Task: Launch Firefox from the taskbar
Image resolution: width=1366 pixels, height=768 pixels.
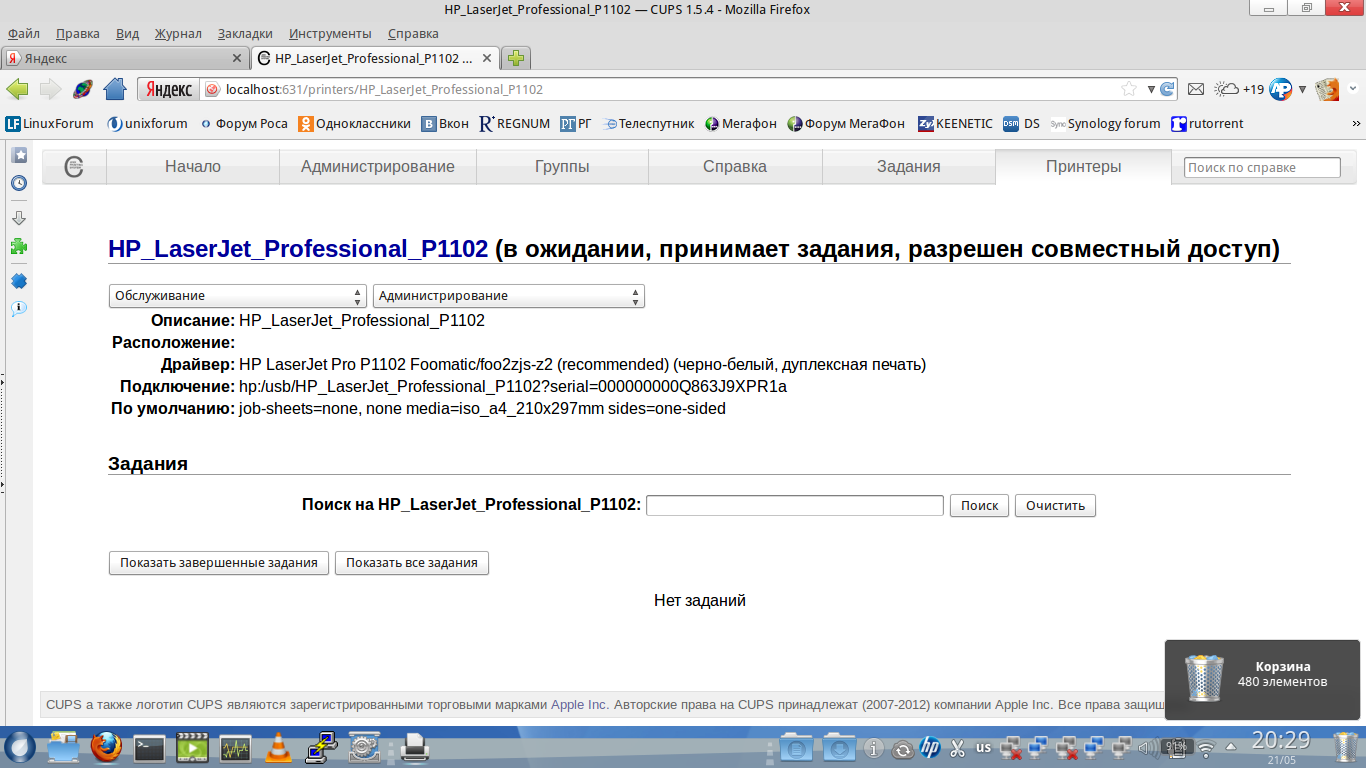Action: click(105, 747)
